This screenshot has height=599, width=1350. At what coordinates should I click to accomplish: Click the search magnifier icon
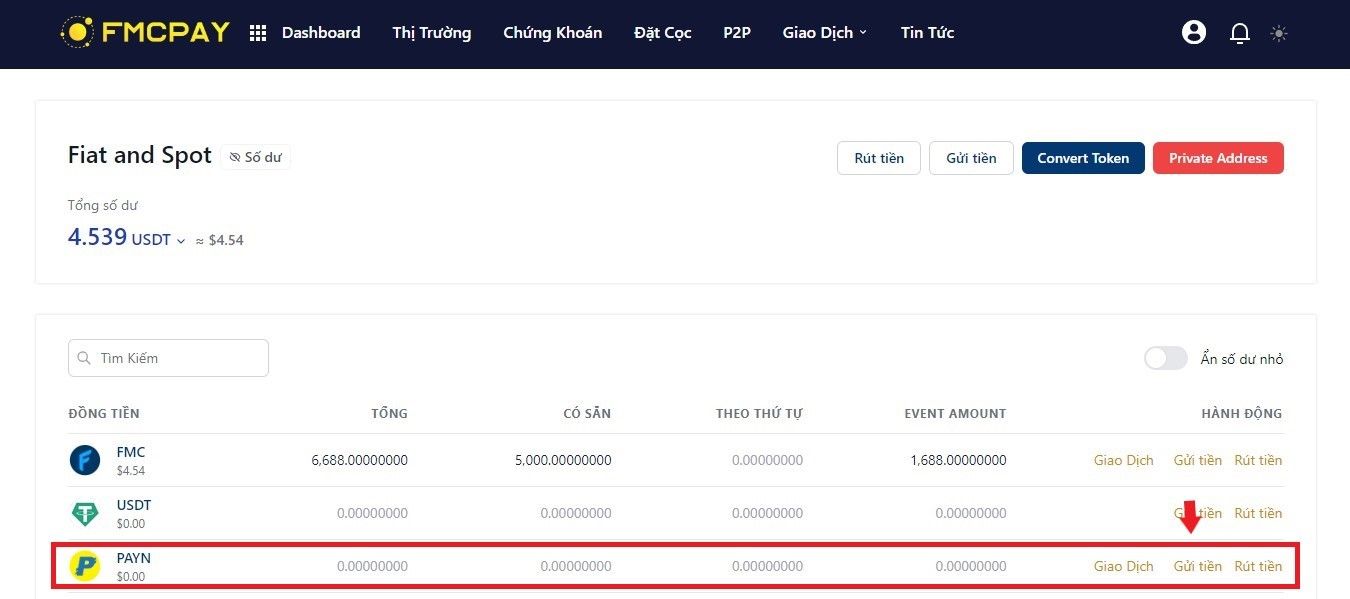[x=85, y=358]
